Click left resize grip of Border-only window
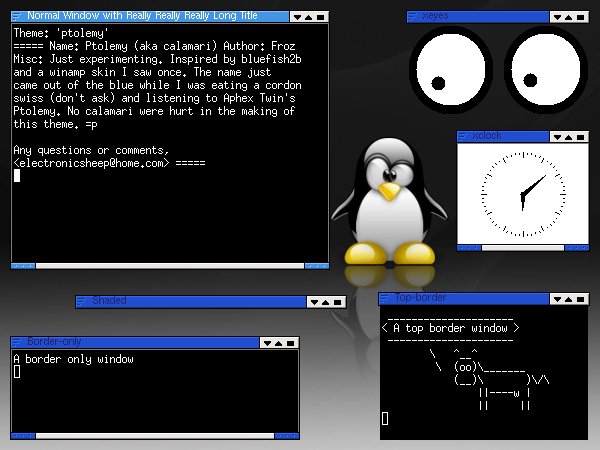Viewport: 600px width, 450px height. pos(23,436)
